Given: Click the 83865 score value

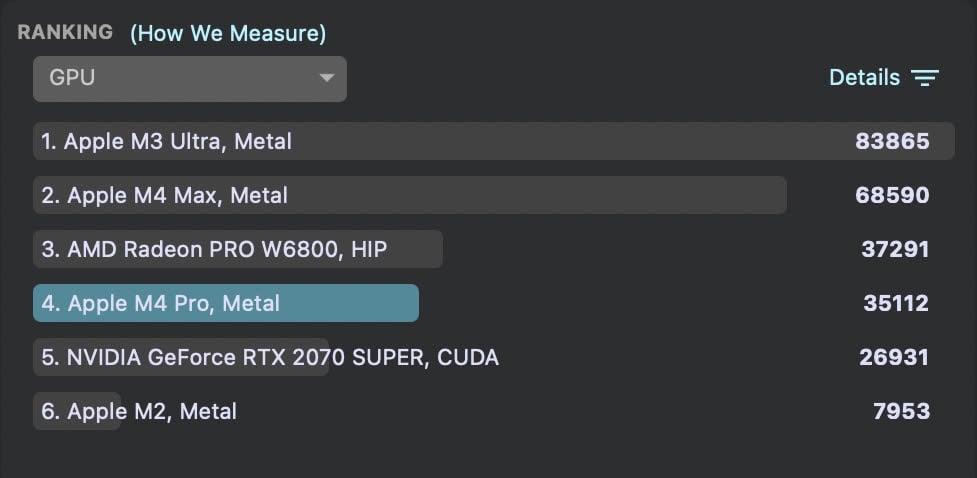Looking at the screenshot, I should (x=892, y=141).
